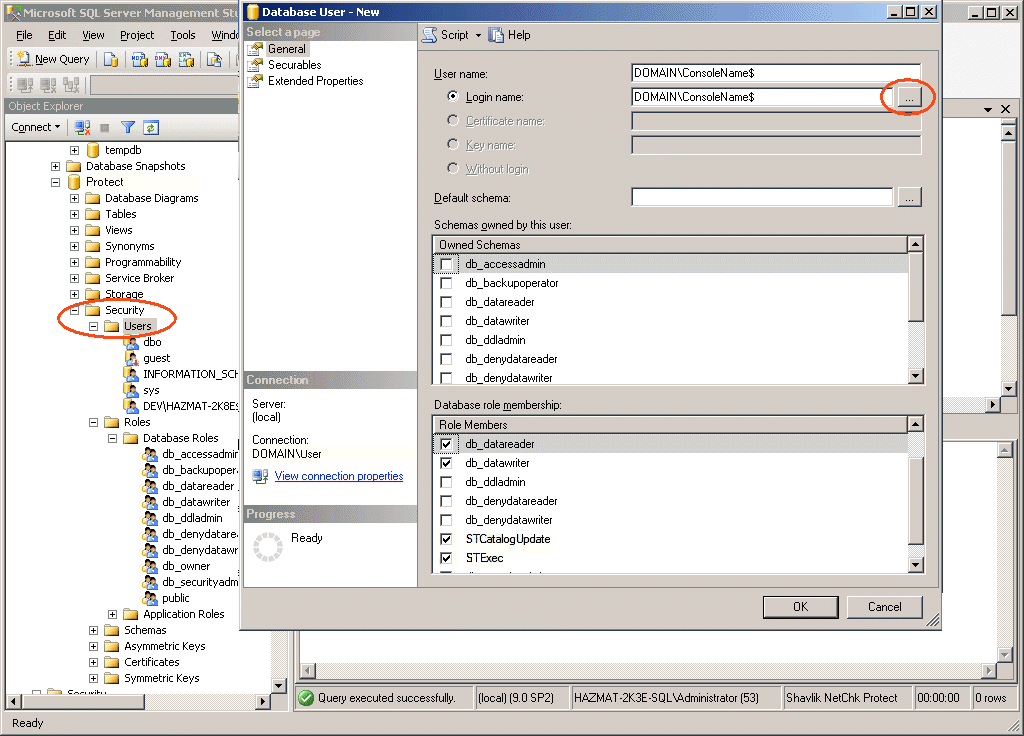The height and width of the screenshot is (736, 1024).
Task: Collapse the Database Roles node
Action: pos(112,438)
